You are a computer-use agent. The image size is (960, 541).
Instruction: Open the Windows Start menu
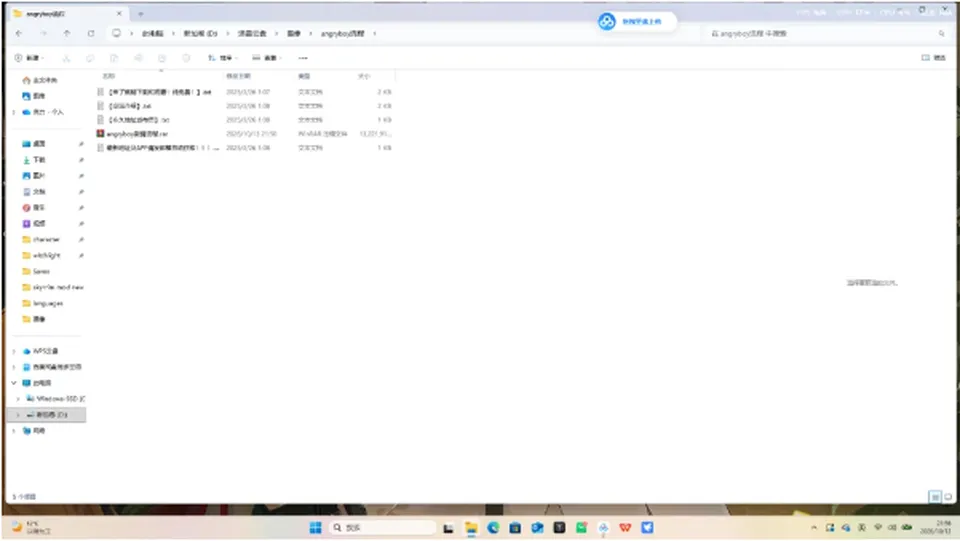[x=315, y=528]
